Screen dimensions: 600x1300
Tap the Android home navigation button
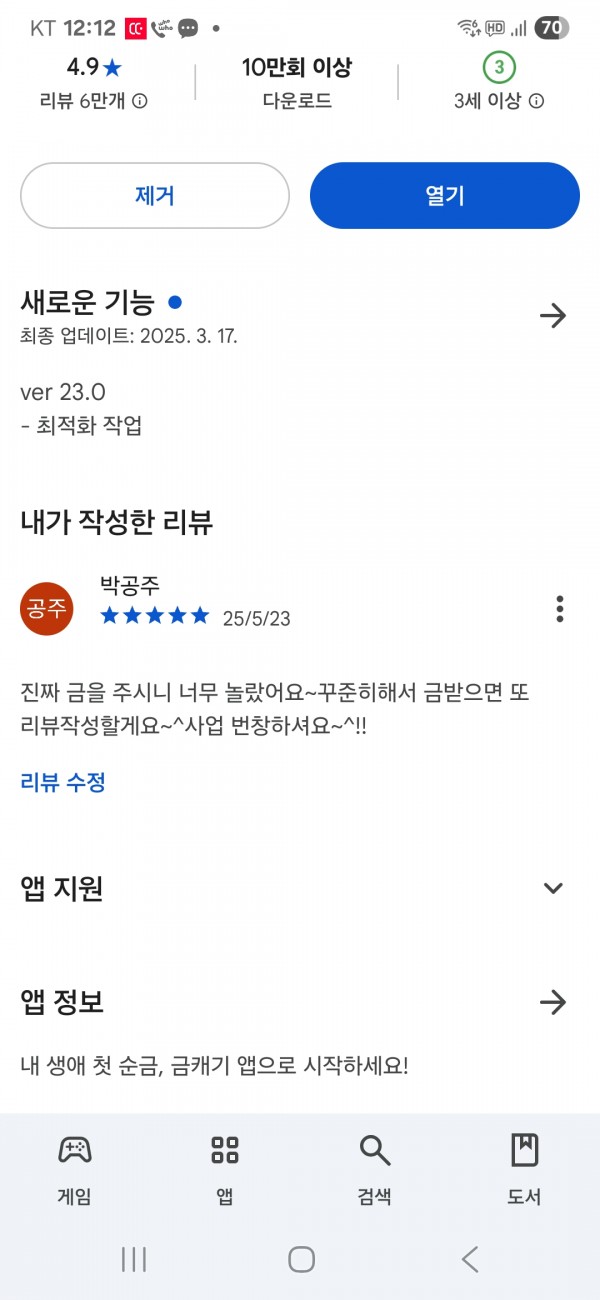(302, 1259)
